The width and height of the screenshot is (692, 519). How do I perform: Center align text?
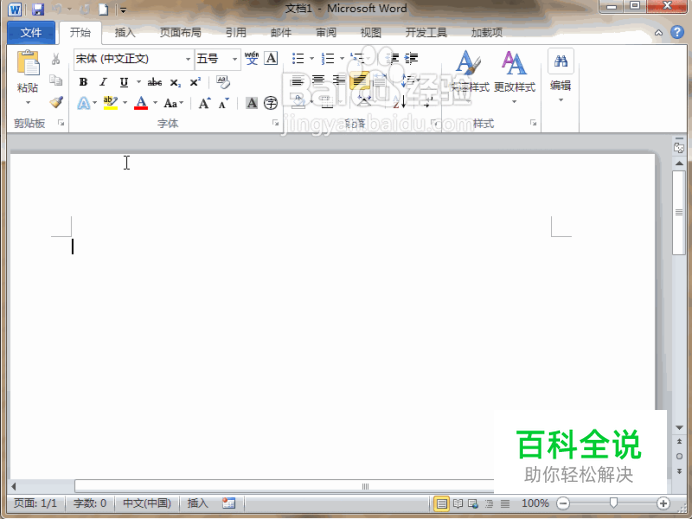pyautogui.click(x=318, y=81)
